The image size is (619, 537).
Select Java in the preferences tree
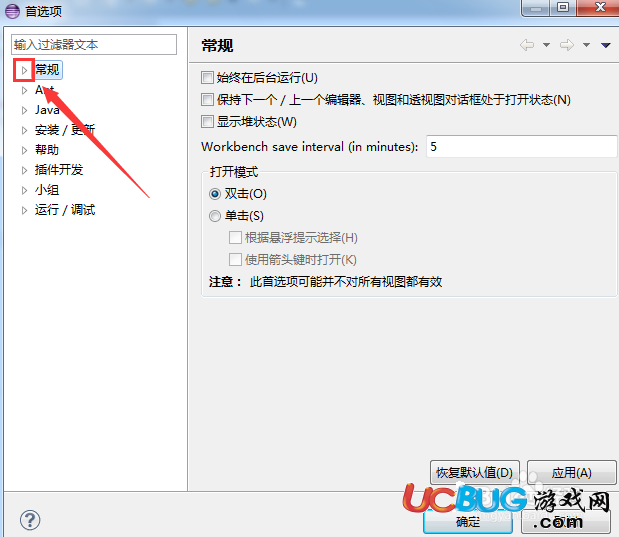pos(47,110)
